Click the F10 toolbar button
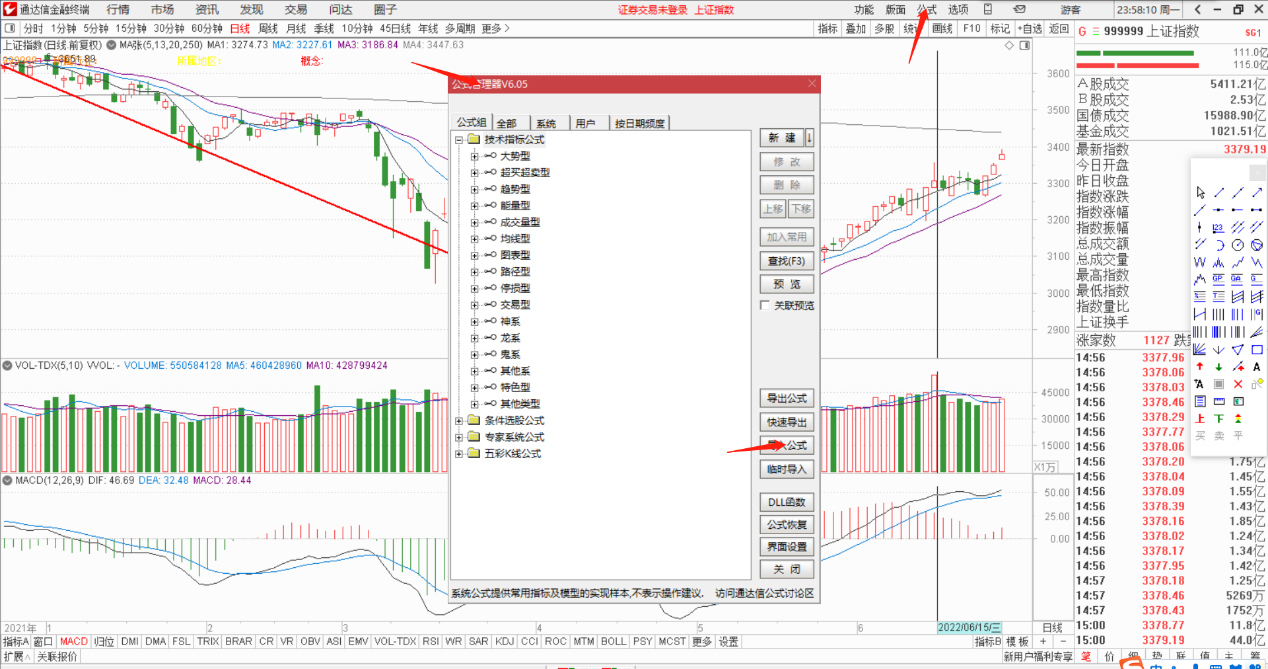This screenshot has width=1268, height=669. 972,28
